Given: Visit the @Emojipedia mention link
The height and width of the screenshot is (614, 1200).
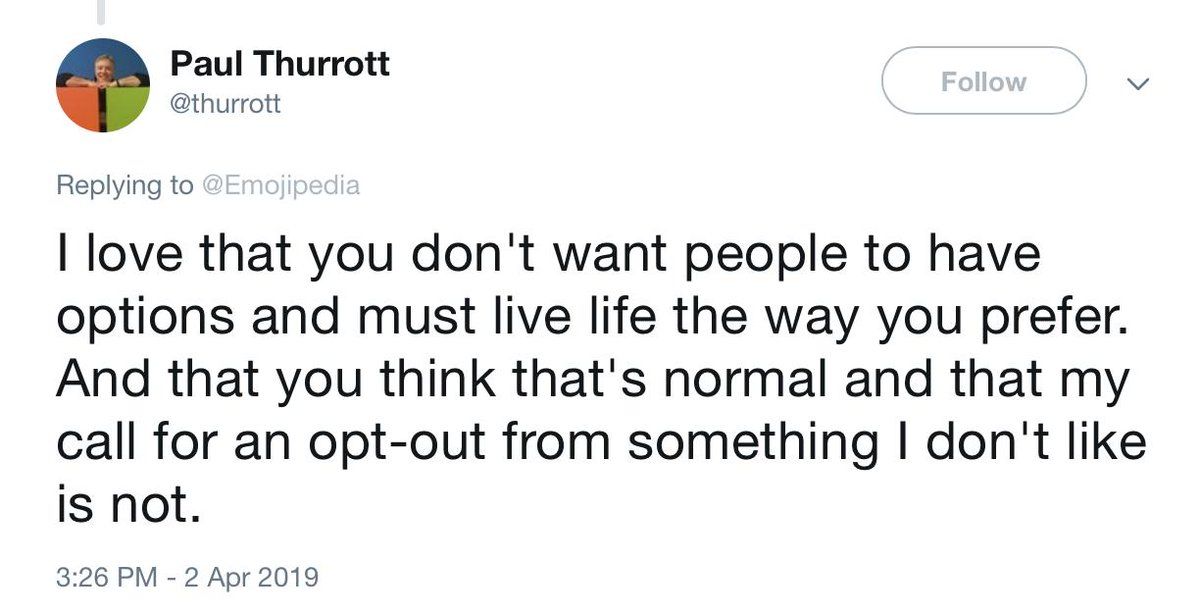Looking at the screenshot, I should click(x=280, y=186).
